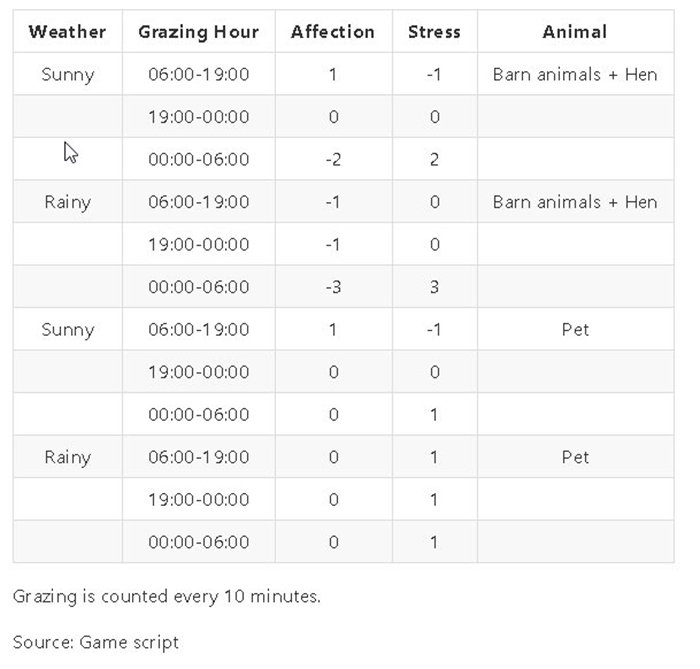Click the Barn animals + Hen cell in Rainy row
Image resolution: width=700 pixels, height=669 pixels.
click(575, 202)
